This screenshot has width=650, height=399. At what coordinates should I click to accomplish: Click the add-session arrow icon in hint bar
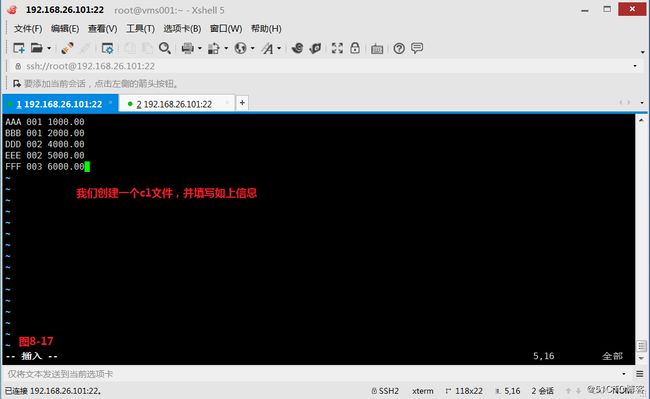click(x=17, y=84)
